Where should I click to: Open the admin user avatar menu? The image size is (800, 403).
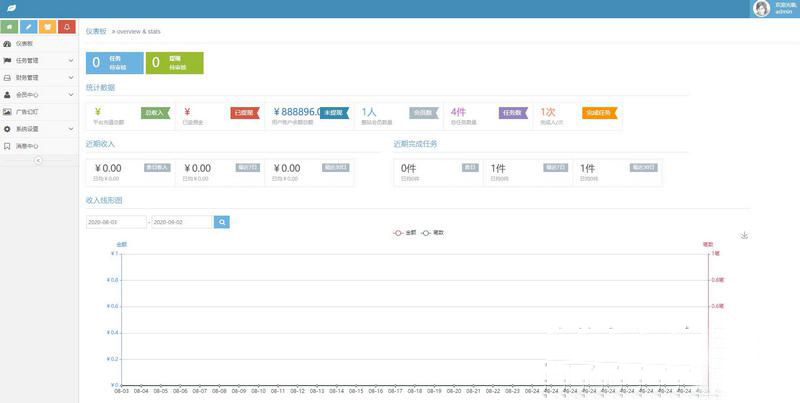coord(761,8)
